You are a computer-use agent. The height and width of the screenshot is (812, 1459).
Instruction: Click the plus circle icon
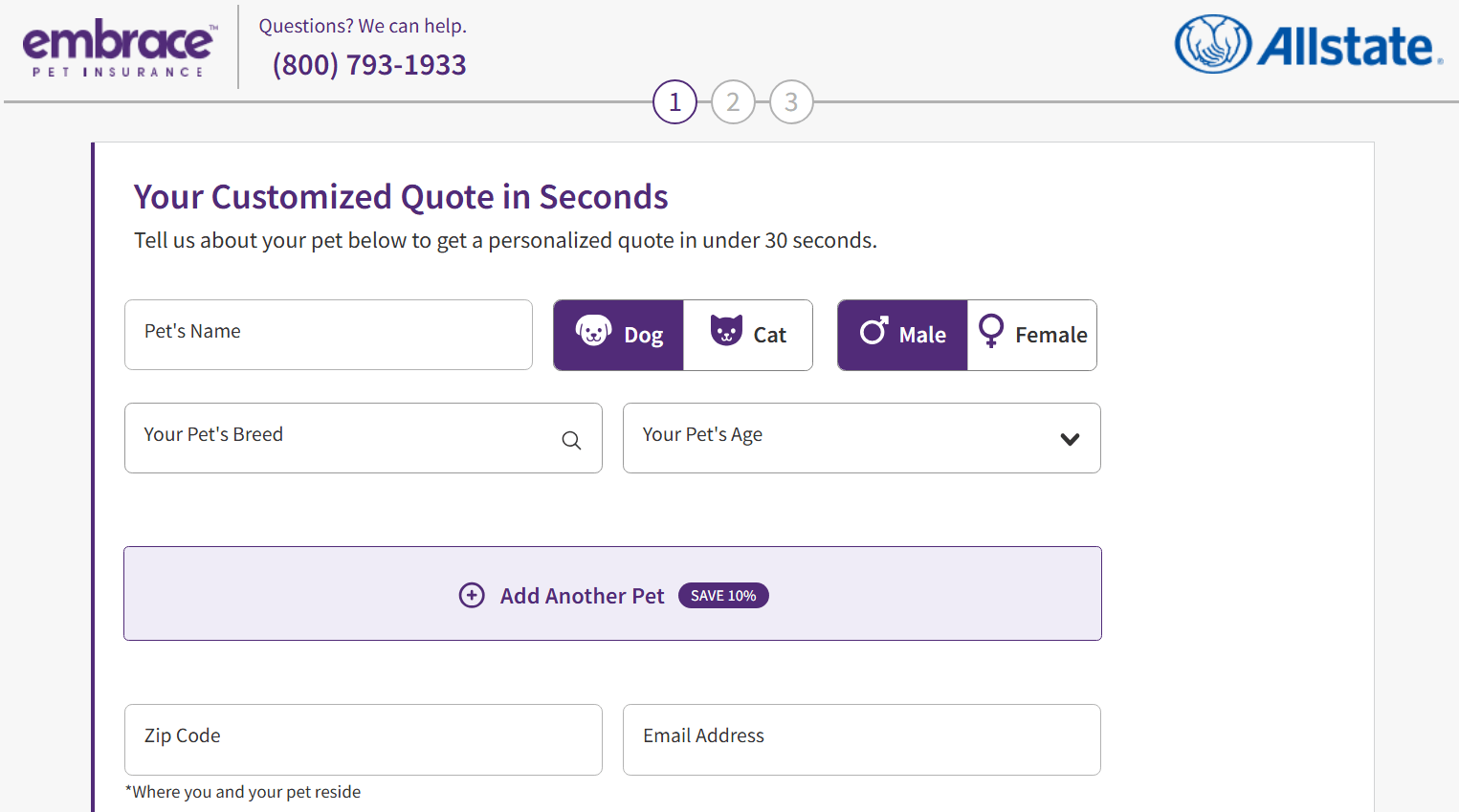pyautogui.click(x=472, y=596)
